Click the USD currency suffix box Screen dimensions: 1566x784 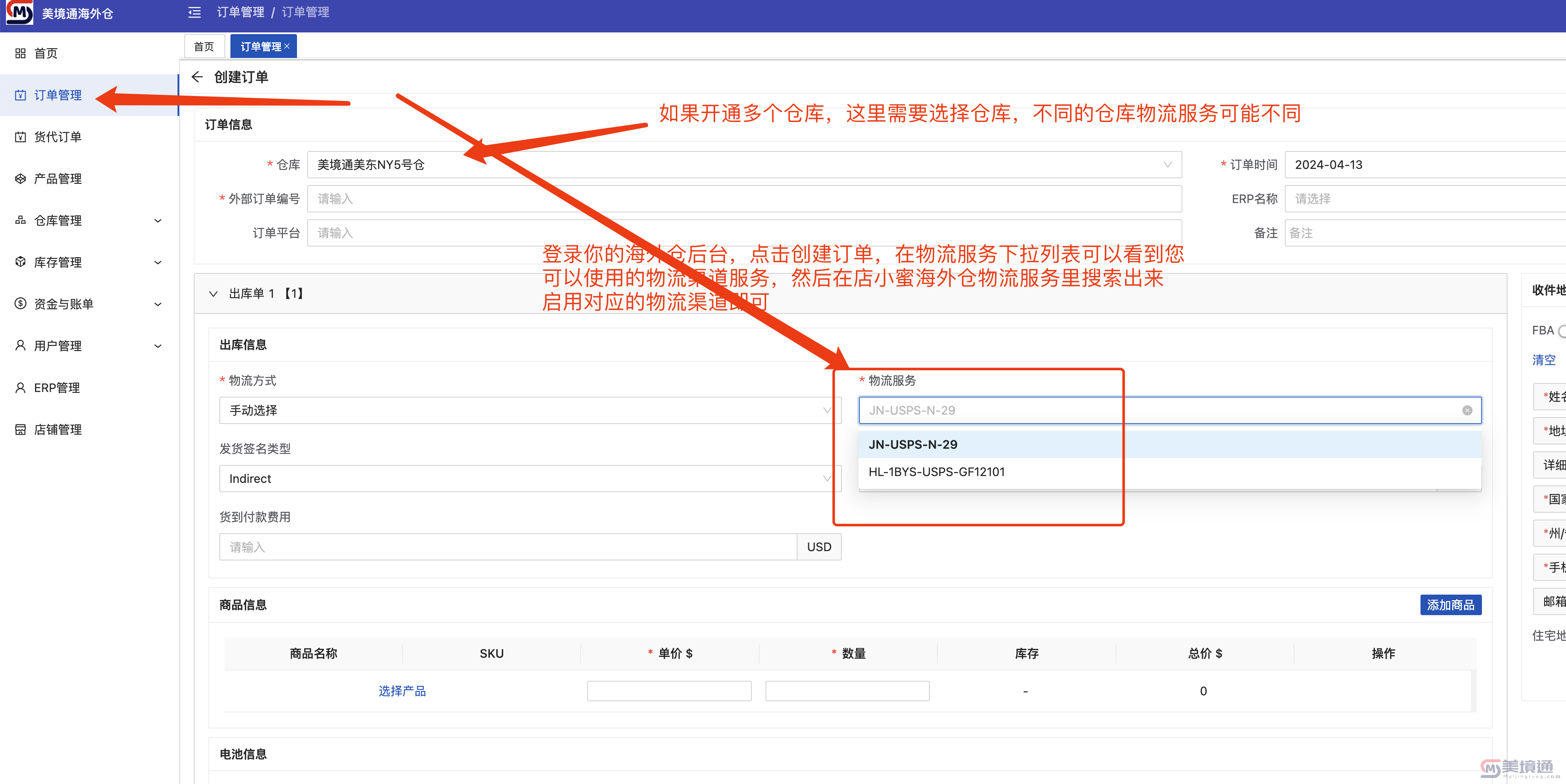pos(819,547)
